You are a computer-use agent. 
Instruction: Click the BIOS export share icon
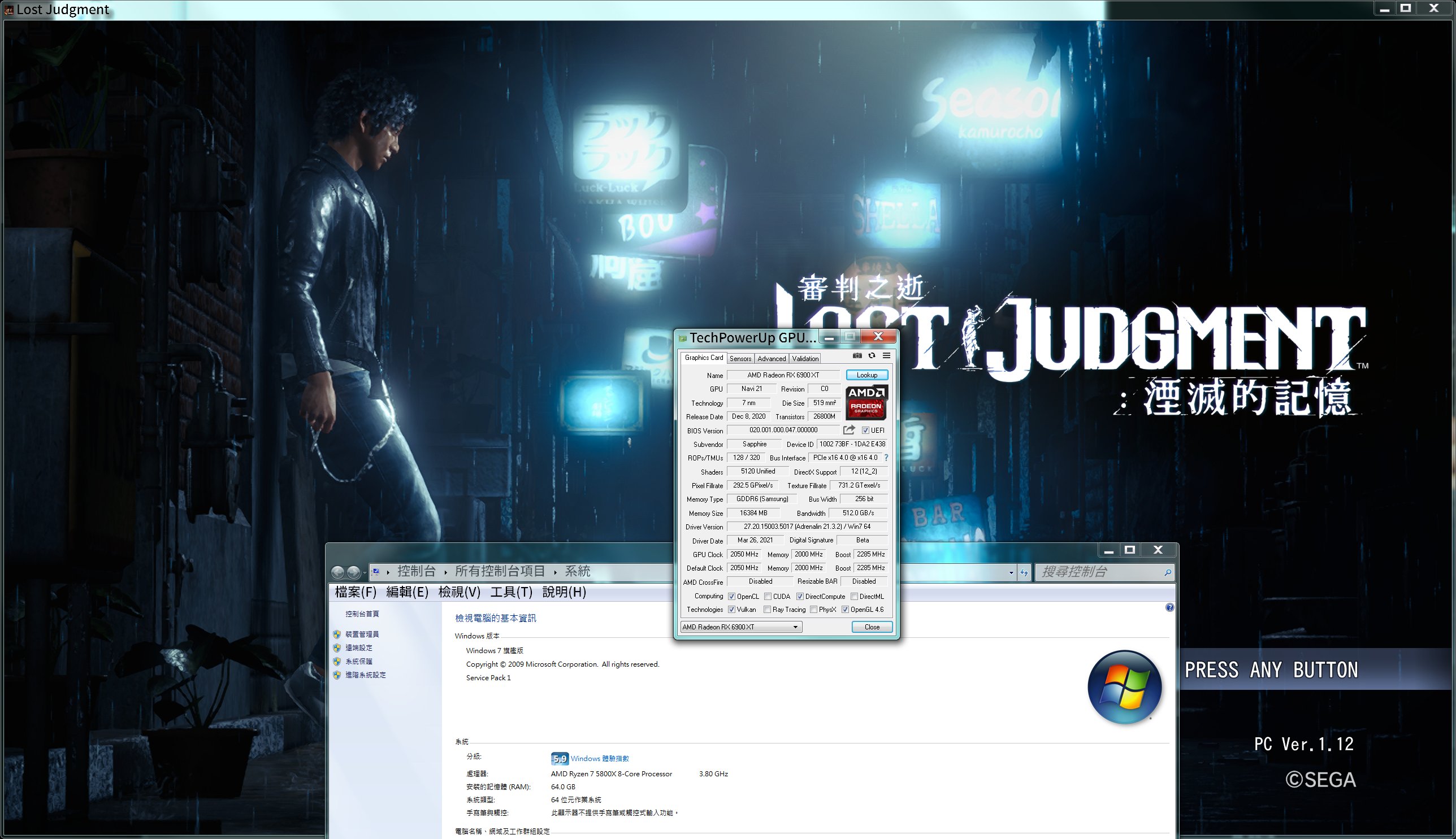pyautogui.click(x=848, y=430)
